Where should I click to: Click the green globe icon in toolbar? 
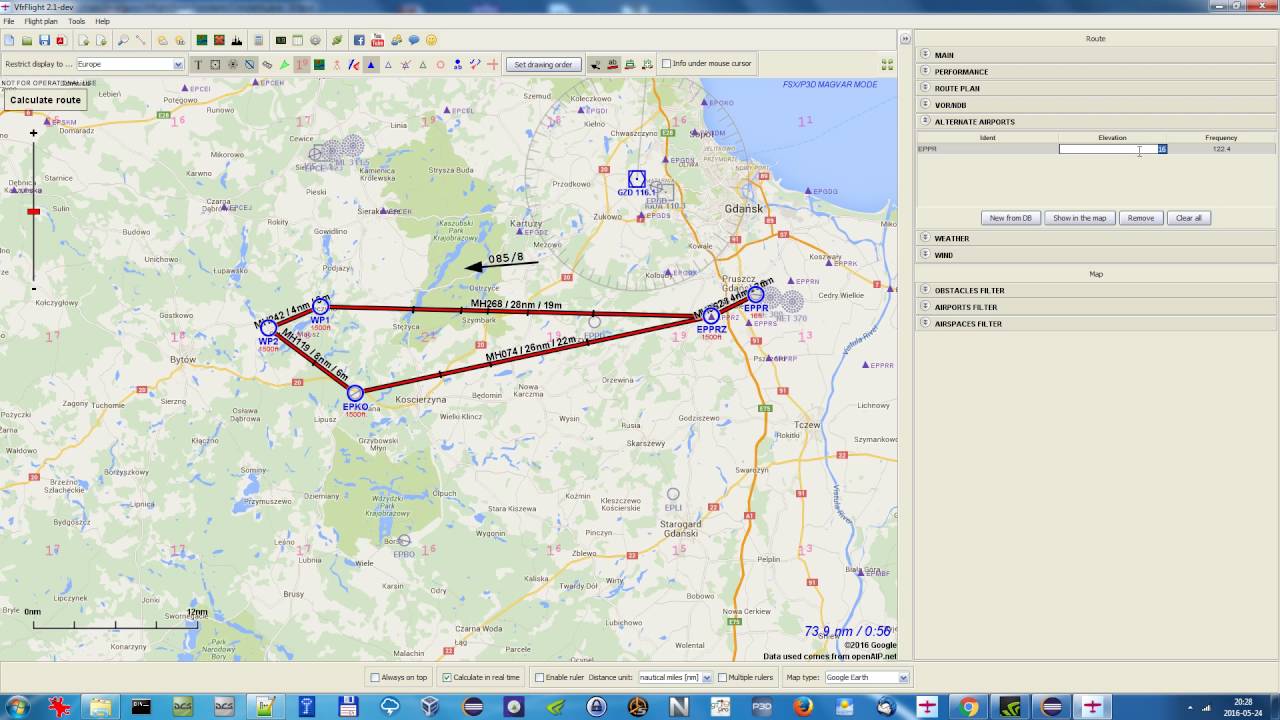(337, 40)
